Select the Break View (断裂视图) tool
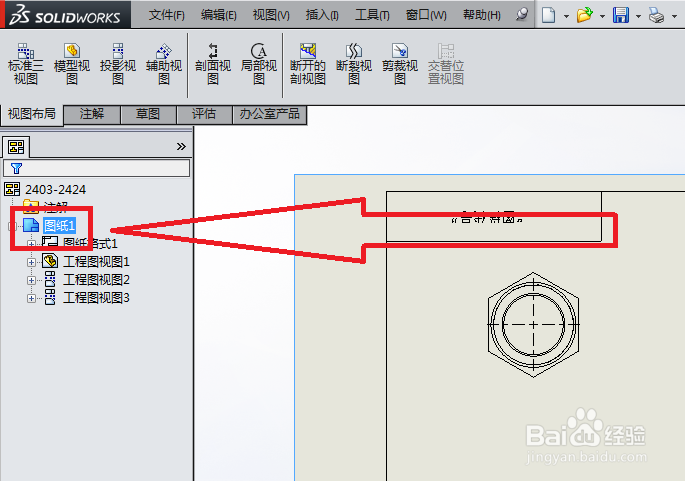The height and width of the screenshot is (481, 685). (x=354, y=64)
